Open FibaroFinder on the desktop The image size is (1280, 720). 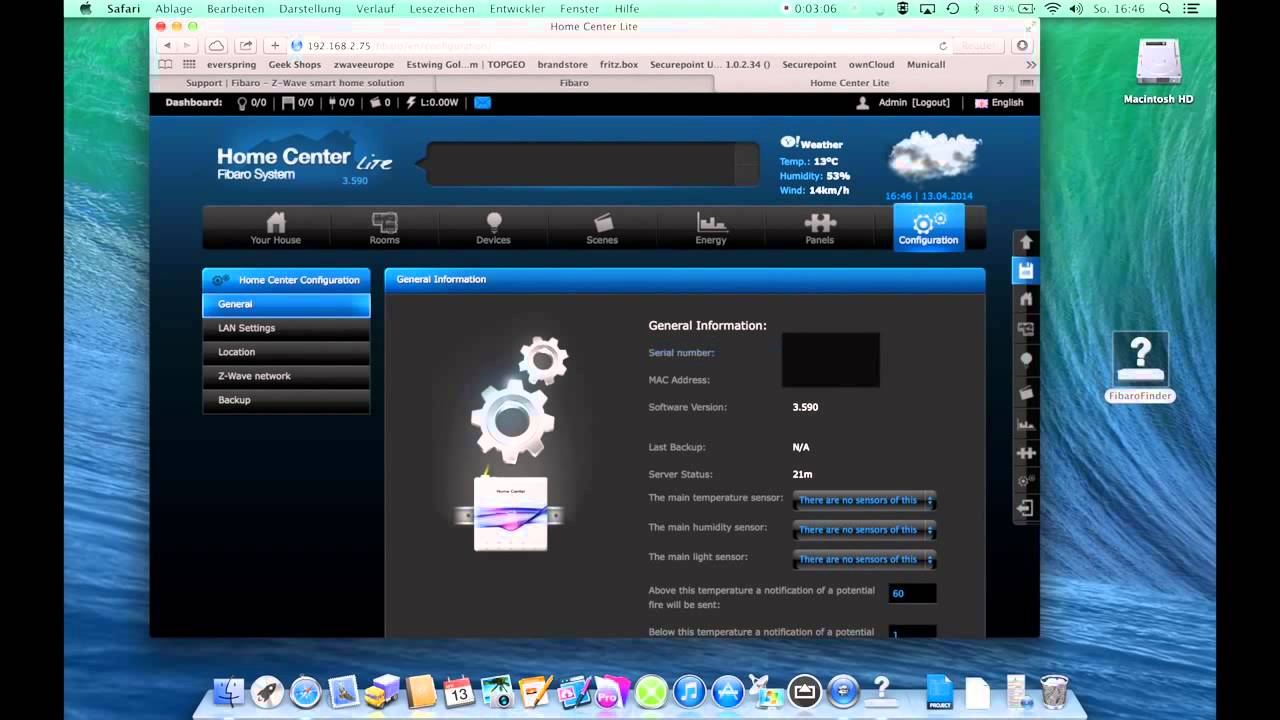(1140, 367)
